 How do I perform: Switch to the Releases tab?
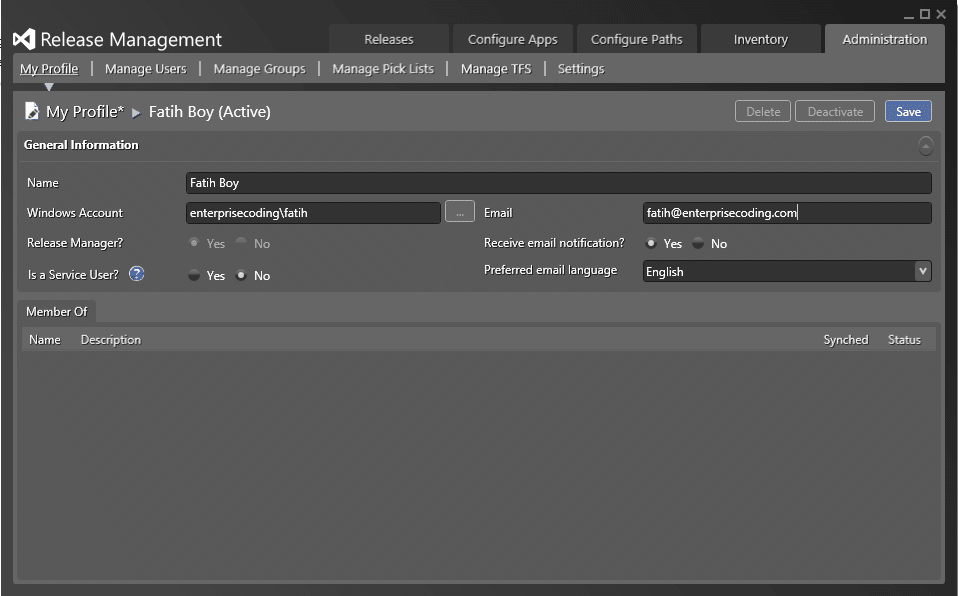[x=389, y=39]
